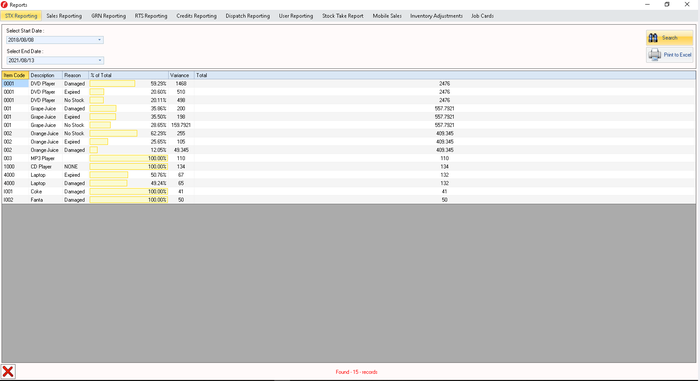Click the Select End Date label
Viewport: 700px width, 381px height.
point(25,51)
